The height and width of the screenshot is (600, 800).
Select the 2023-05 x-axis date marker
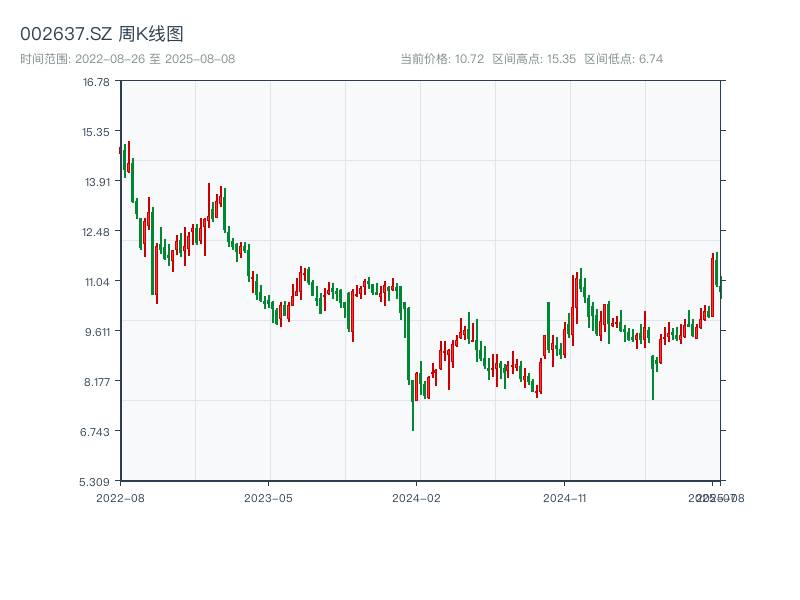268,497
